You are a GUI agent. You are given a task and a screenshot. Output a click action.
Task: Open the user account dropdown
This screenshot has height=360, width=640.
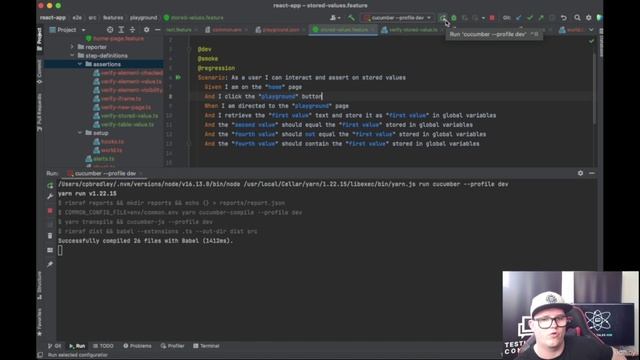335,18
